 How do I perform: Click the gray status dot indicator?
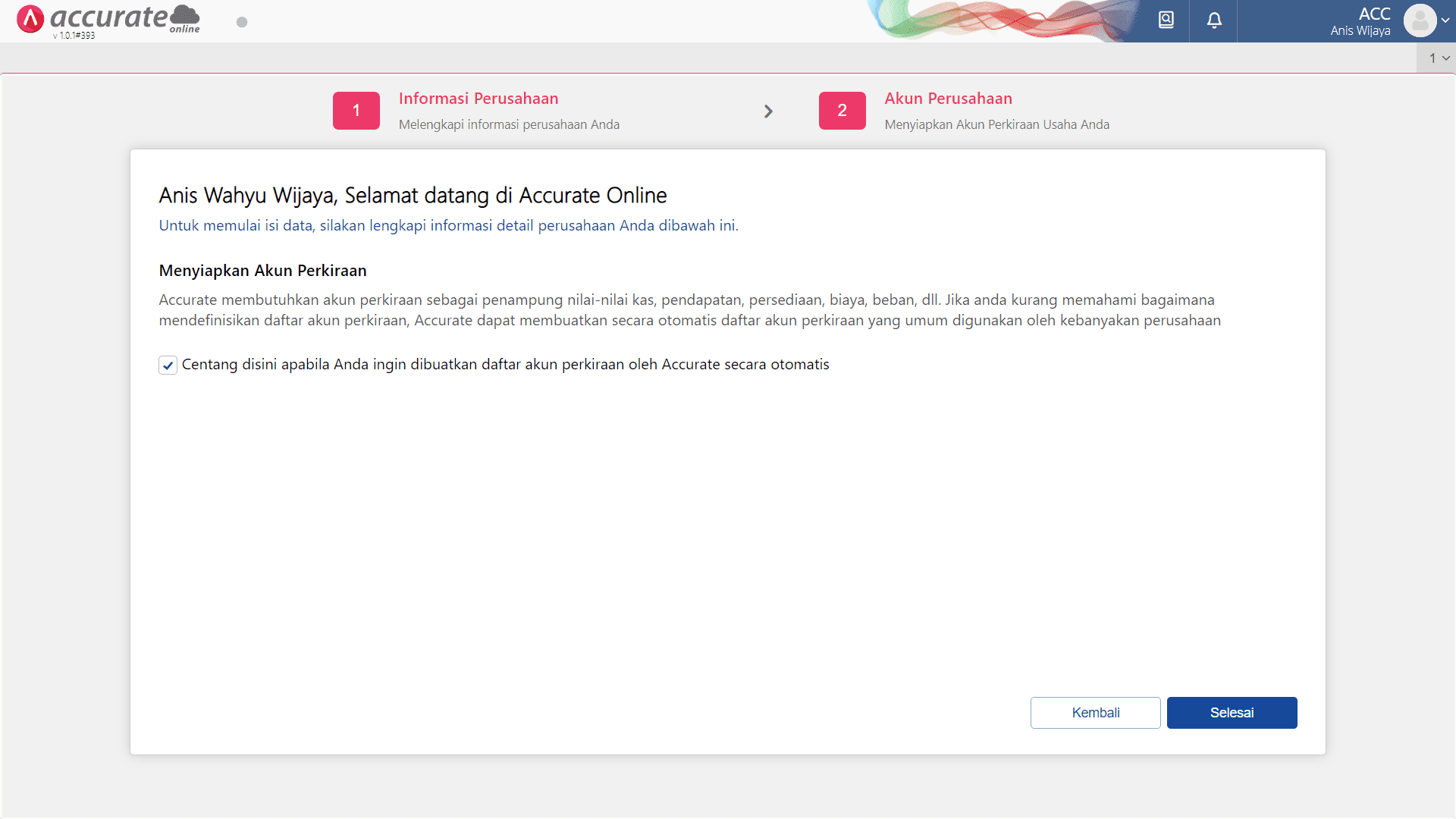(242, 22)
